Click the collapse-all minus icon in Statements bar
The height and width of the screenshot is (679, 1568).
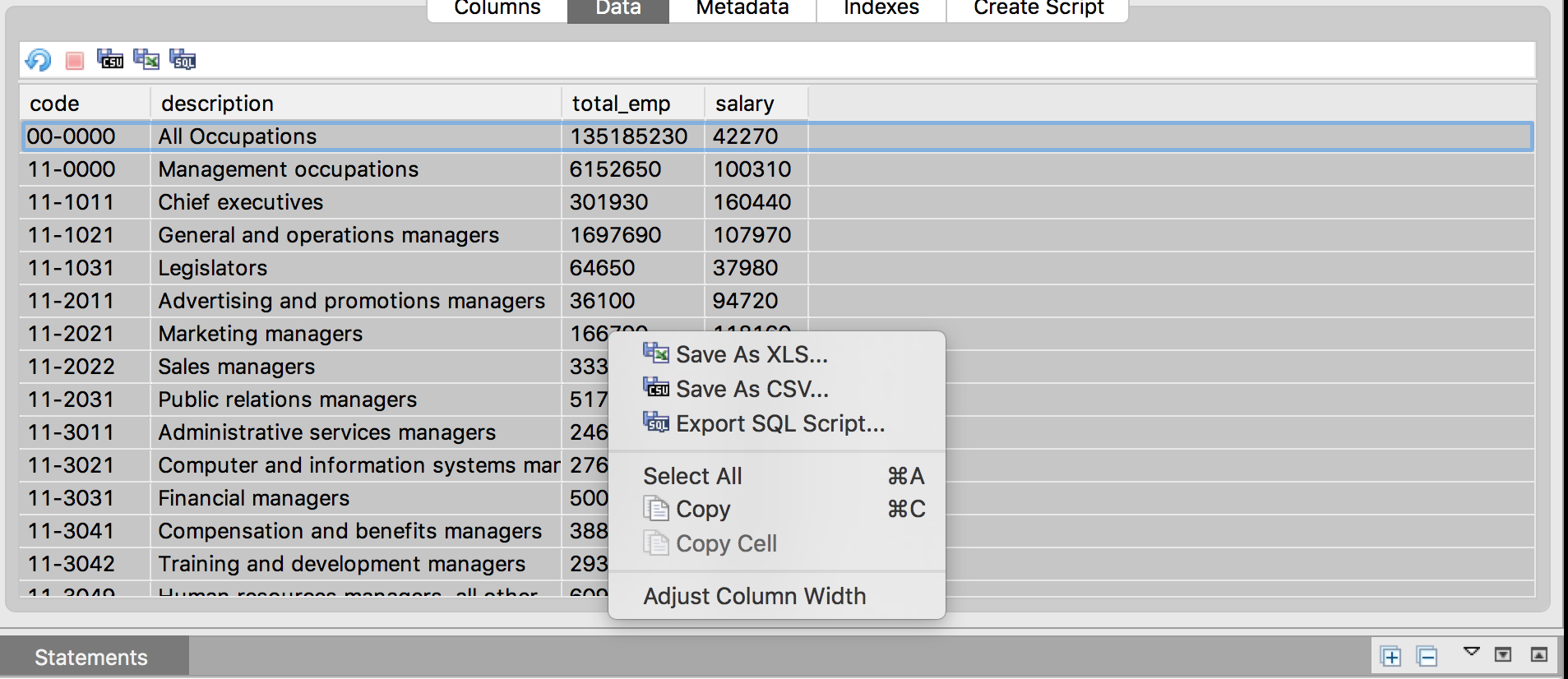(1427, 656)
